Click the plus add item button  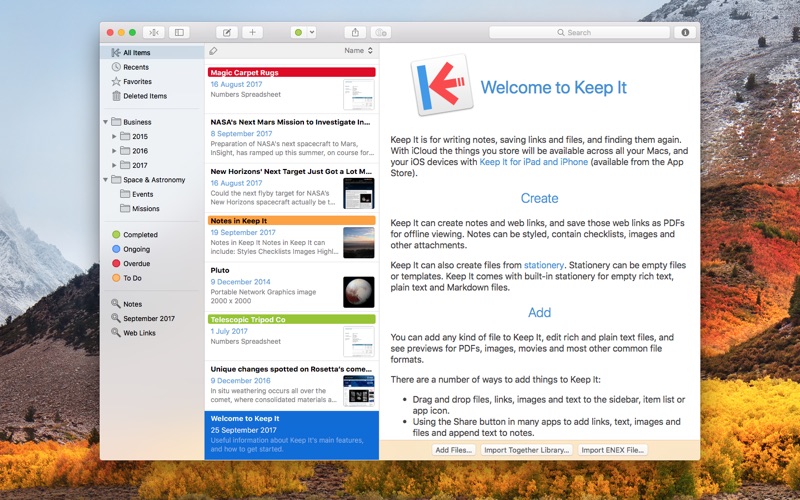click(x=253, y=32)
